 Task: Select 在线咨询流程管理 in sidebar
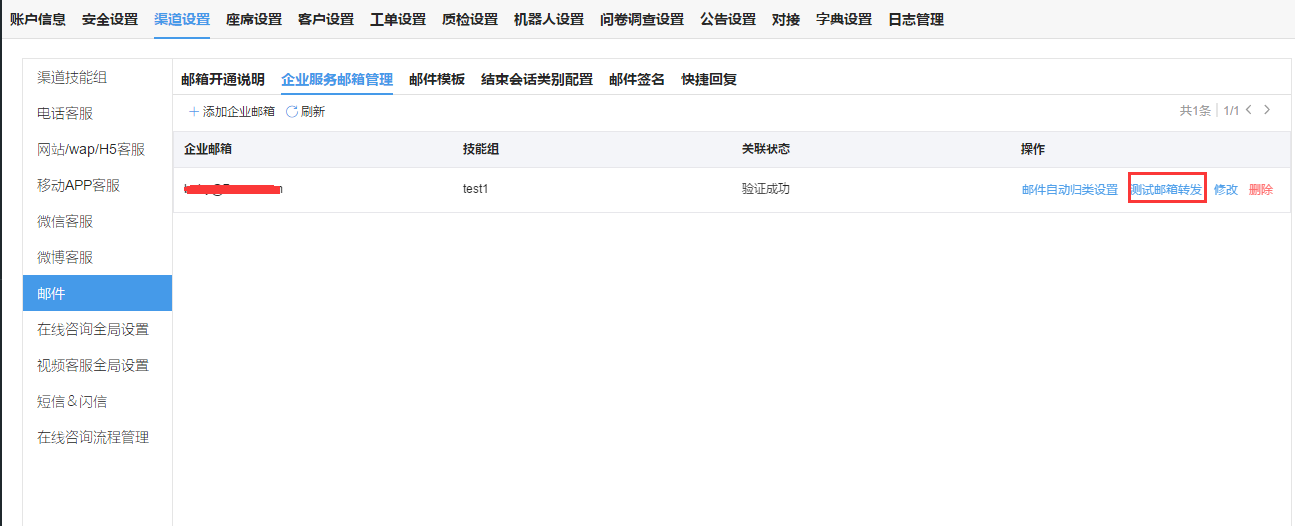97,437
